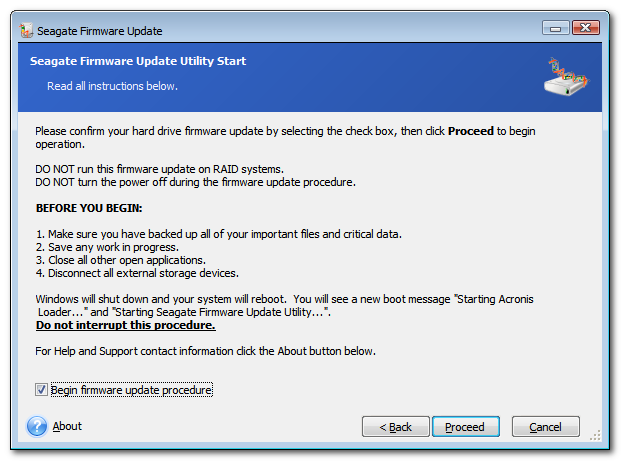Click the bold word Proceed in instructions
Image resolution: width=621 pixels, height=461 pixels.
471,131
